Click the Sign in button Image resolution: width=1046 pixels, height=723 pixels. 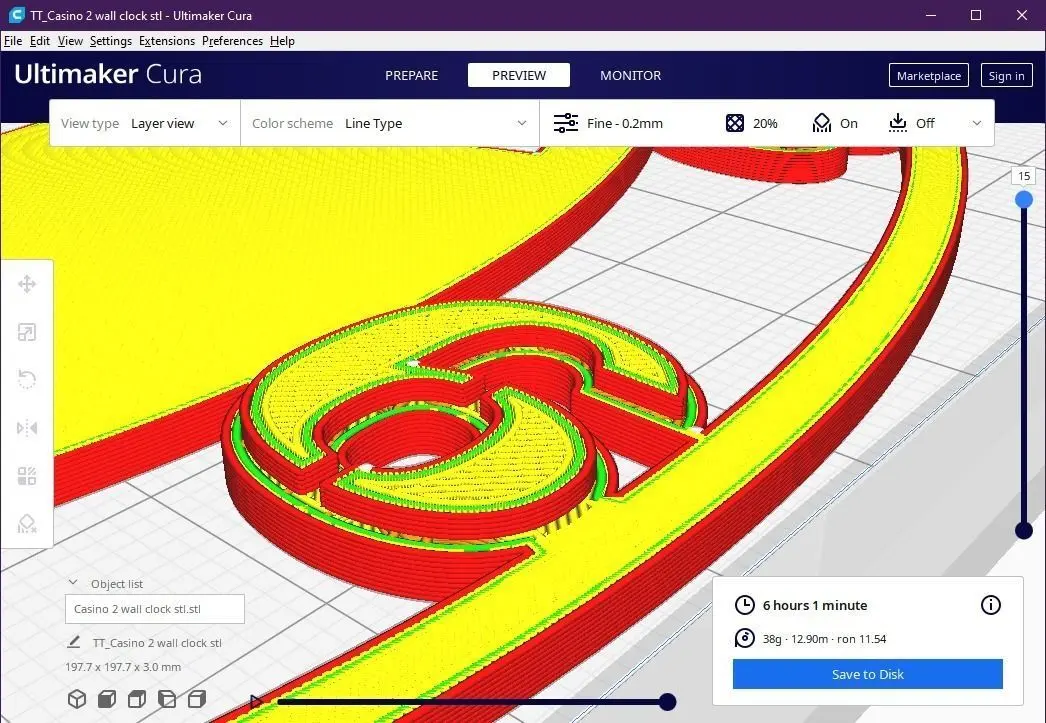tap(1007, 75)
